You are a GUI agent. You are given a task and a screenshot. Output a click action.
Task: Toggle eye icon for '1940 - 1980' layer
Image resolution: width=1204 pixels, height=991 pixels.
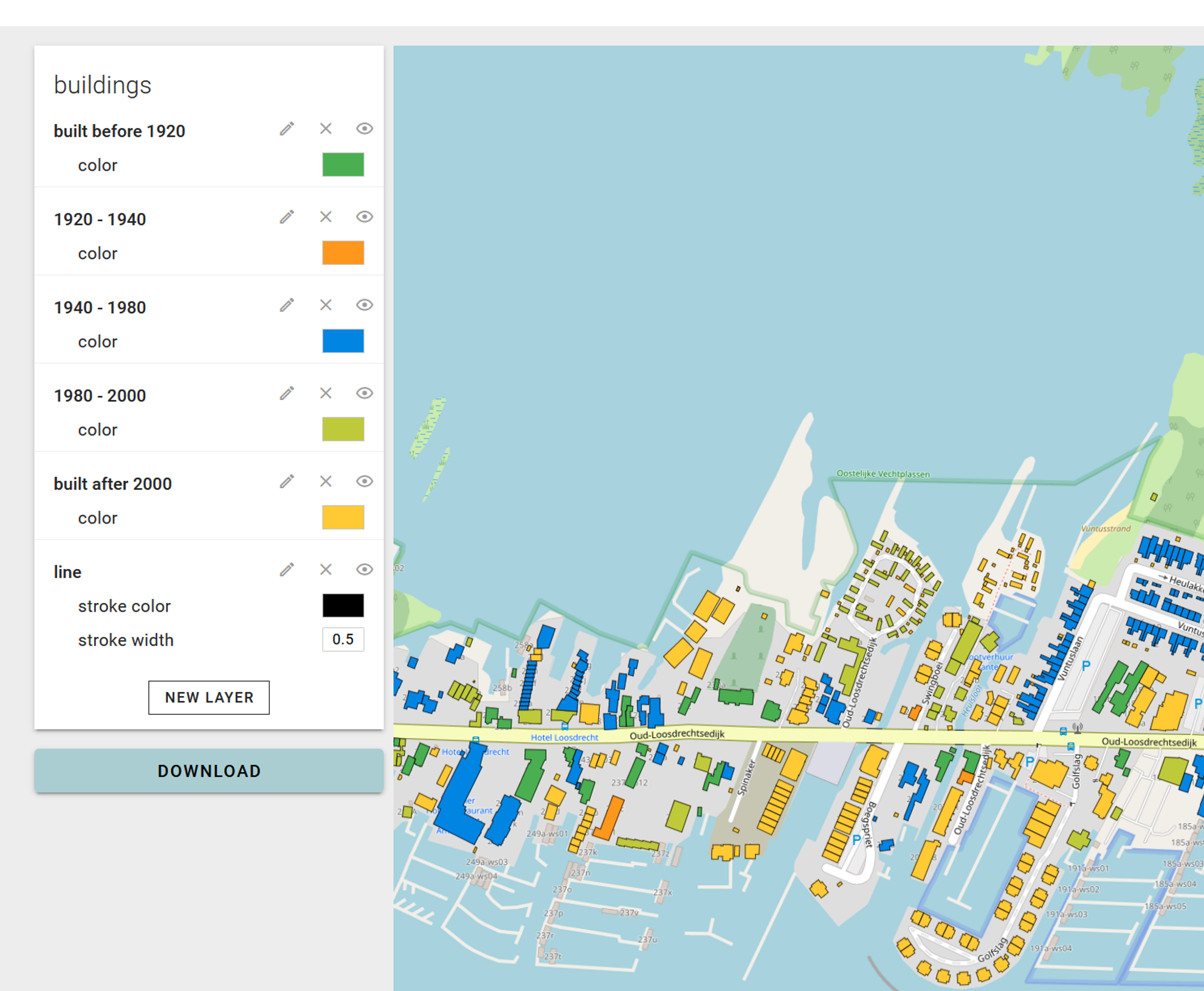click(364, 305)
